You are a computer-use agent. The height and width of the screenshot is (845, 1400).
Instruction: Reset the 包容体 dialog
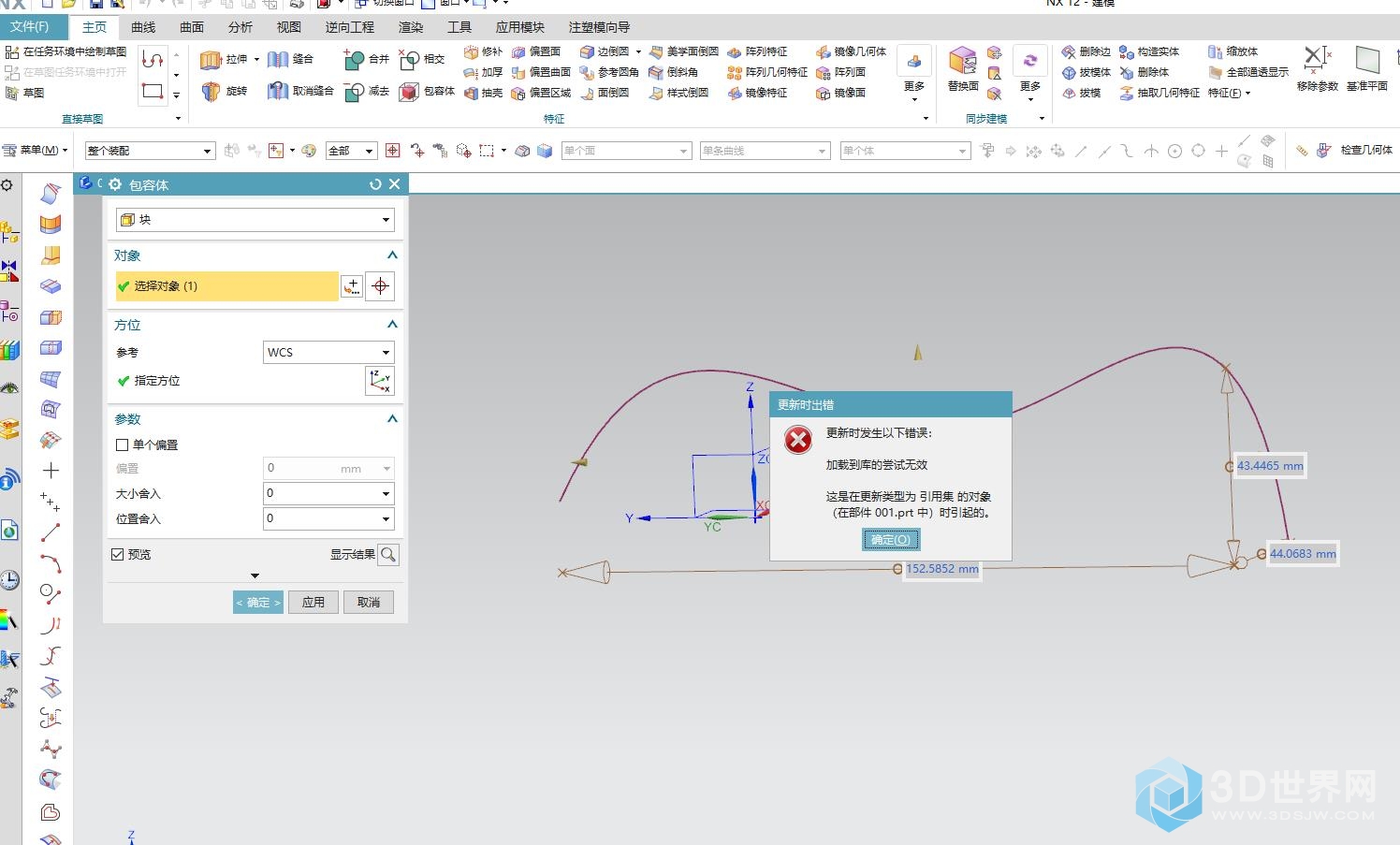coord(375,184)
